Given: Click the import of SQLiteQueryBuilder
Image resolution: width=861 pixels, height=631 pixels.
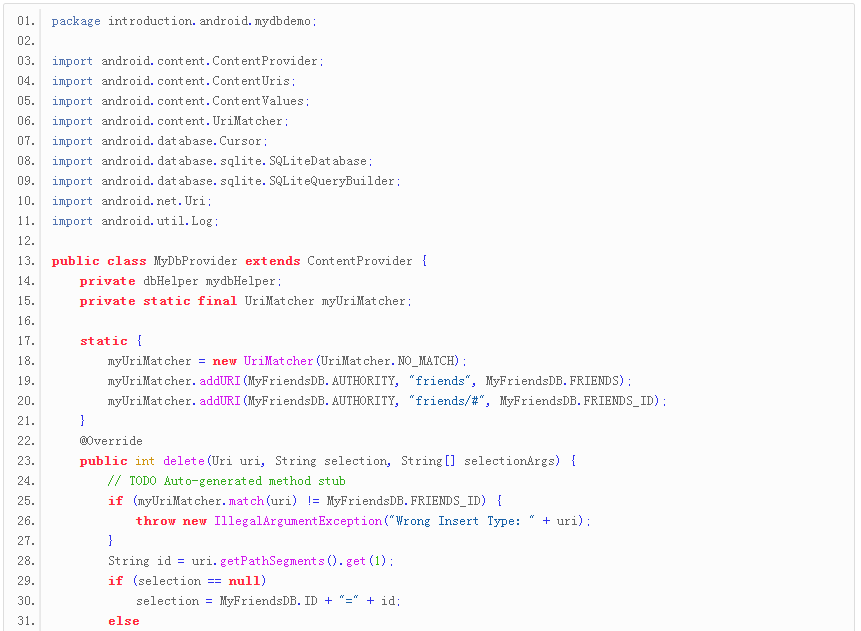Looking at the screenshot, I should click(x=226, y=181).
